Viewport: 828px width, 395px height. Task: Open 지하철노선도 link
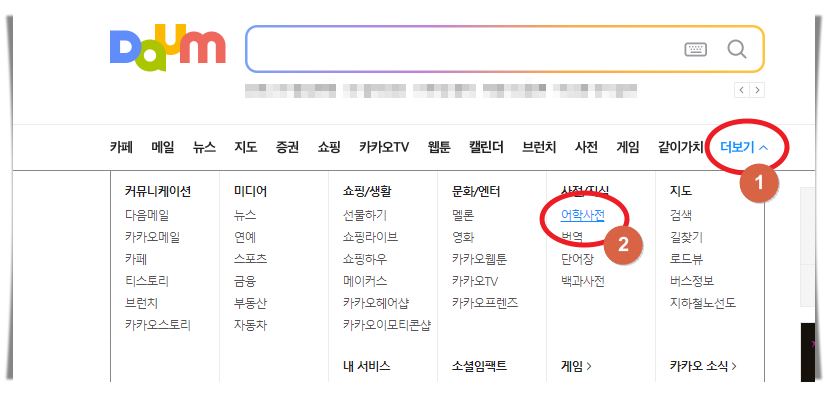click(703, 303)
